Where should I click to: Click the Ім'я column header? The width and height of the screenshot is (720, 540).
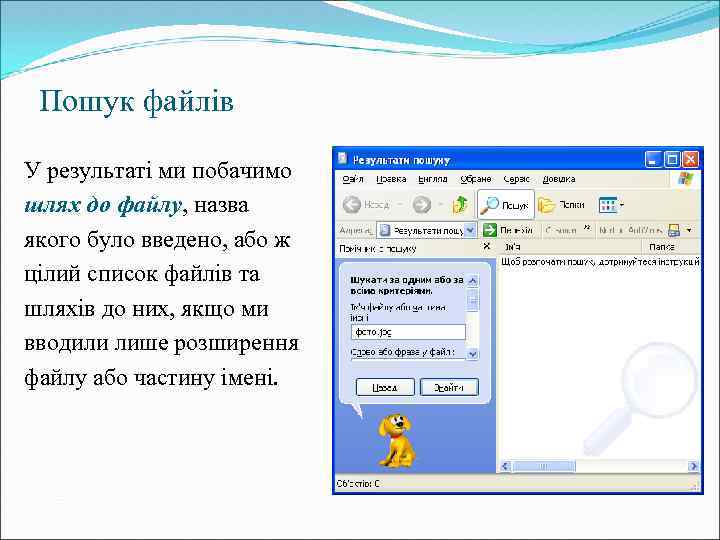(568, 248)
